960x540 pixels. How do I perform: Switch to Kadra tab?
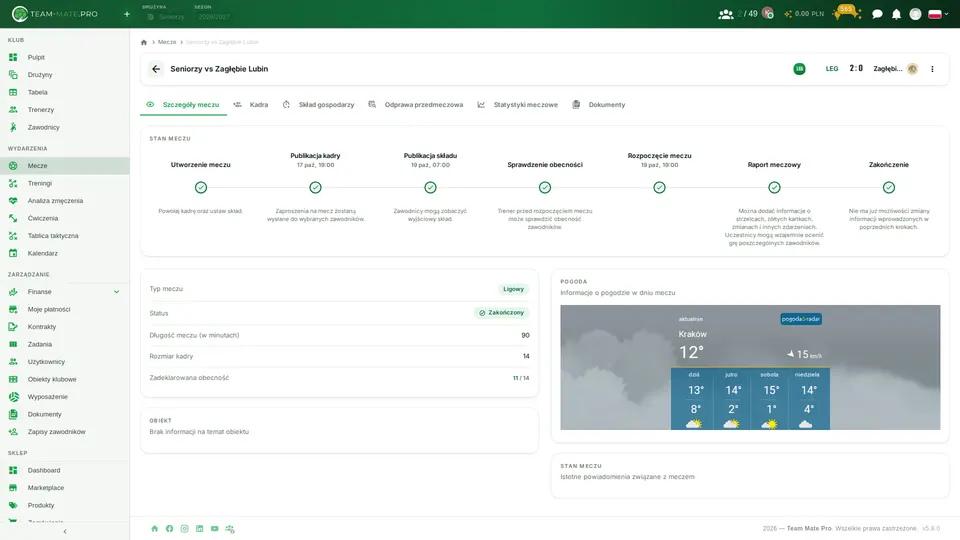click(x=251, y=105)
